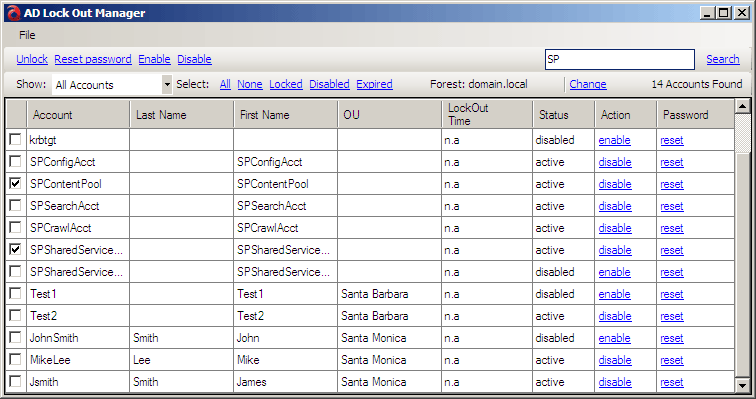The width and height of the screenshot is (756, 399).
Task: Select the MikeLee row checkbox
Action: tap(15, 359)
